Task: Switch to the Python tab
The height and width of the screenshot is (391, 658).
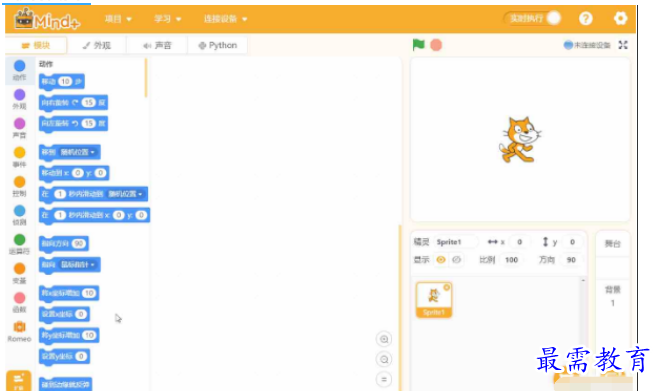Action: 218,45
